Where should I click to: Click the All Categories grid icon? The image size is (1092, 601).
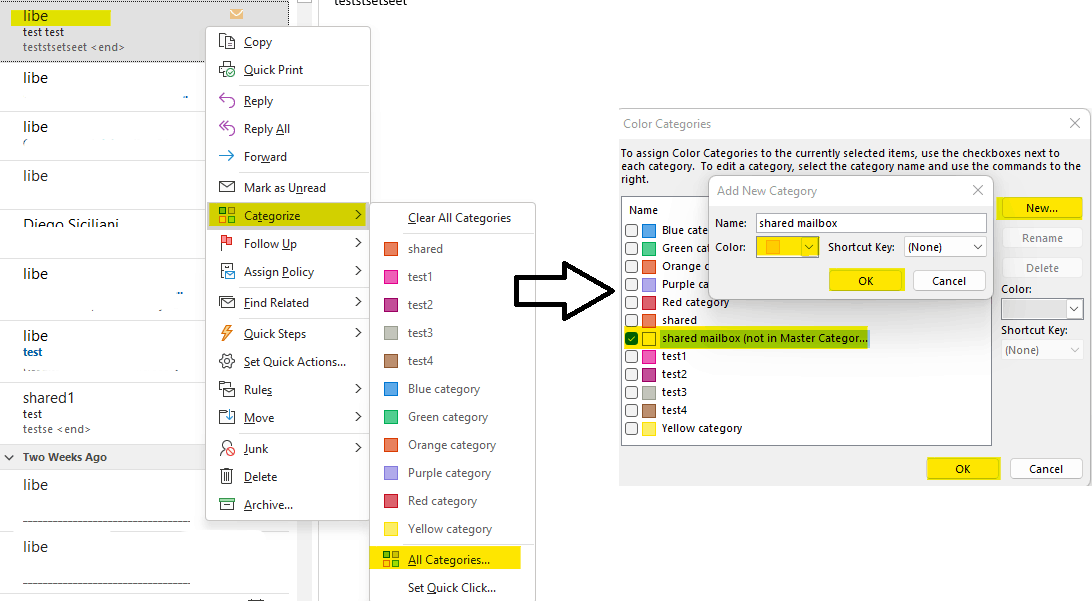[x=391, y=559]
